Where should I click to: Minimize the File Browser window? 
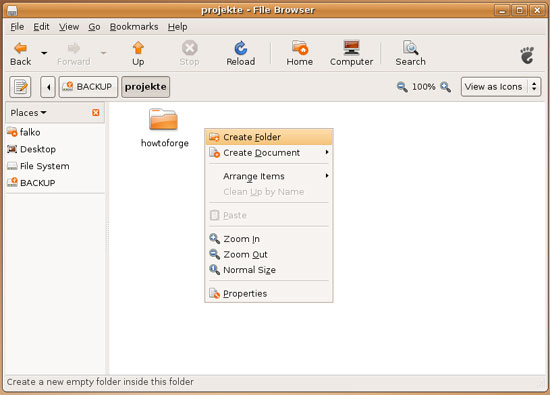[x=502, y=10]
